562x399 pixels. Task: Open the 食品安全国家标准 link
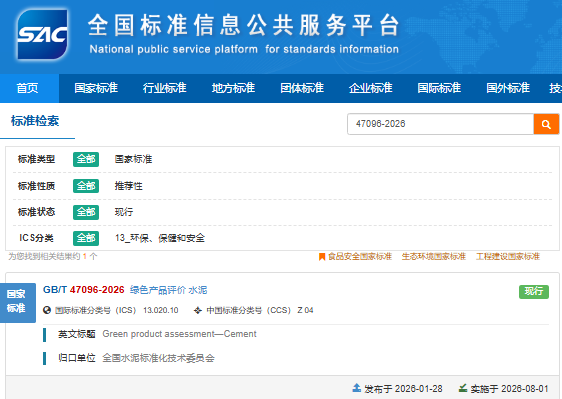tap(360, 257)
